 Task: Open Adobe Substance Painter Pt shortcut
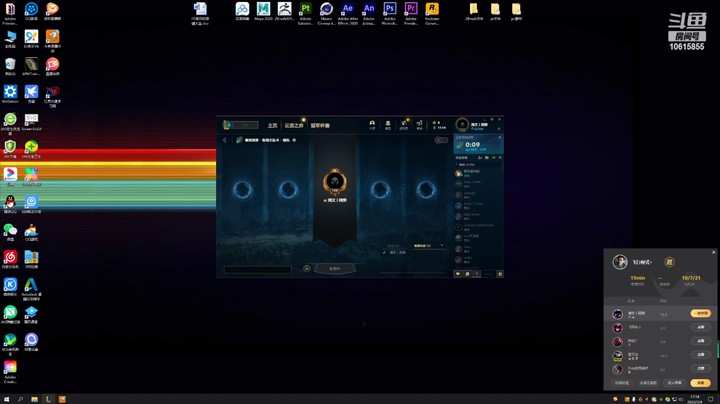[x=305, y=13]
